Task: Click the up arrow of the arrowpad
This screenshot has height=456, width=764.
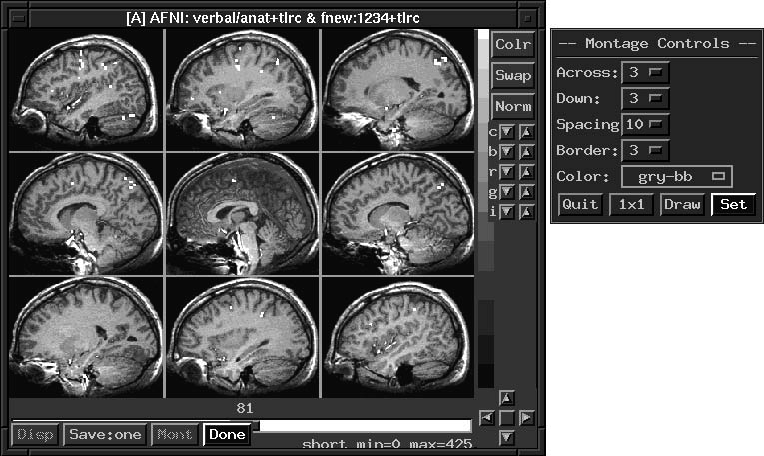Action: coord(507,399)
